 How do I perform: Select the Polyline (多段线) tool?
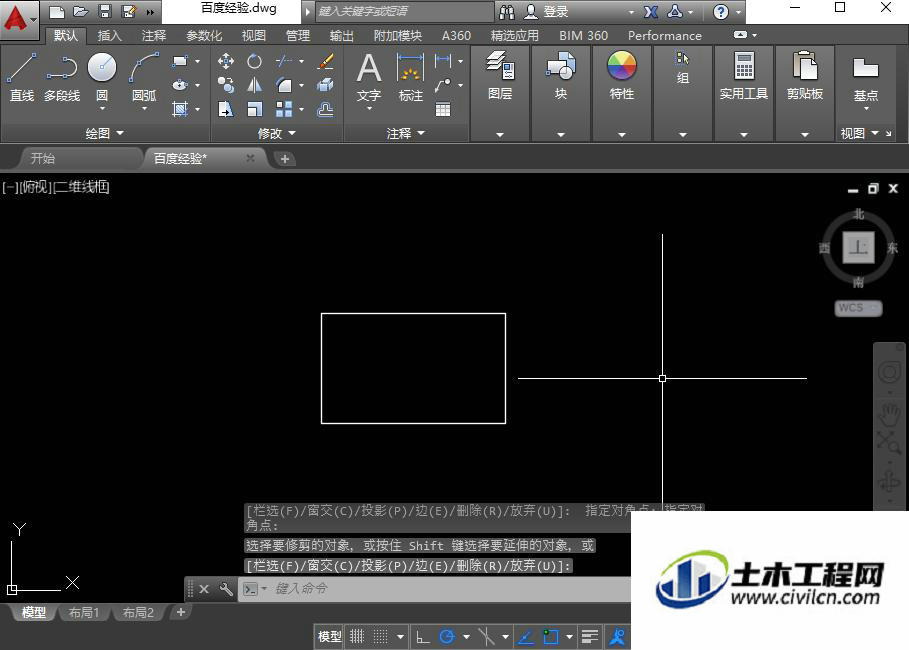click(x=61, y=77)
